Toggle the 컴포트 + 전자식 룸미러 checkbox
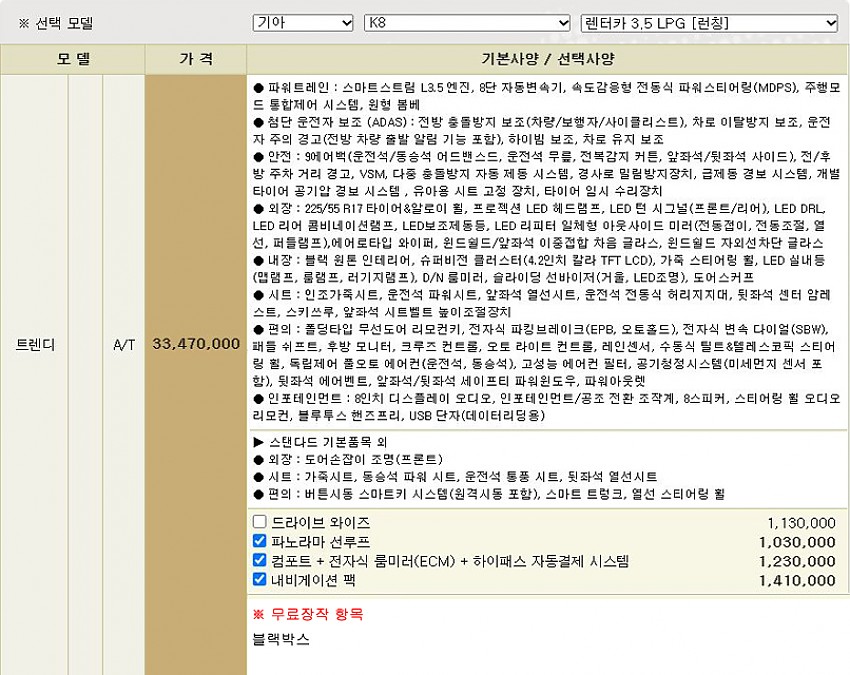The height and width of the screenshot is (675, 850). 260,561
